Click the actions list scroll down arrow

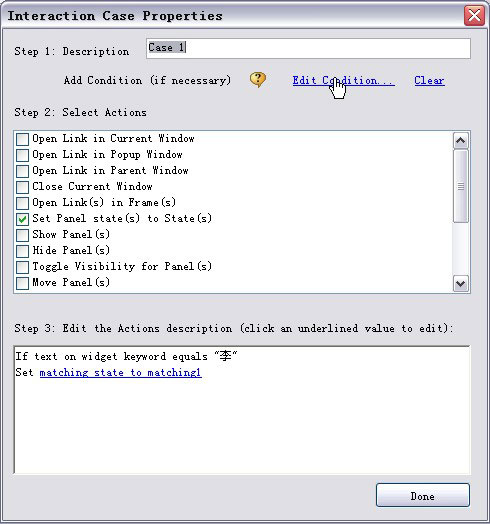[461, 284]
